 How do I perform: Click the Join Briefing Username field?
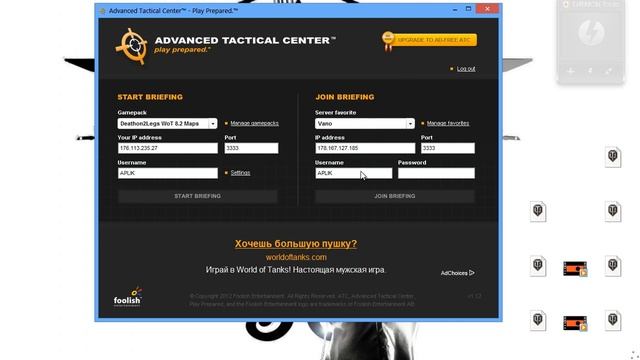tap(353, 173)
